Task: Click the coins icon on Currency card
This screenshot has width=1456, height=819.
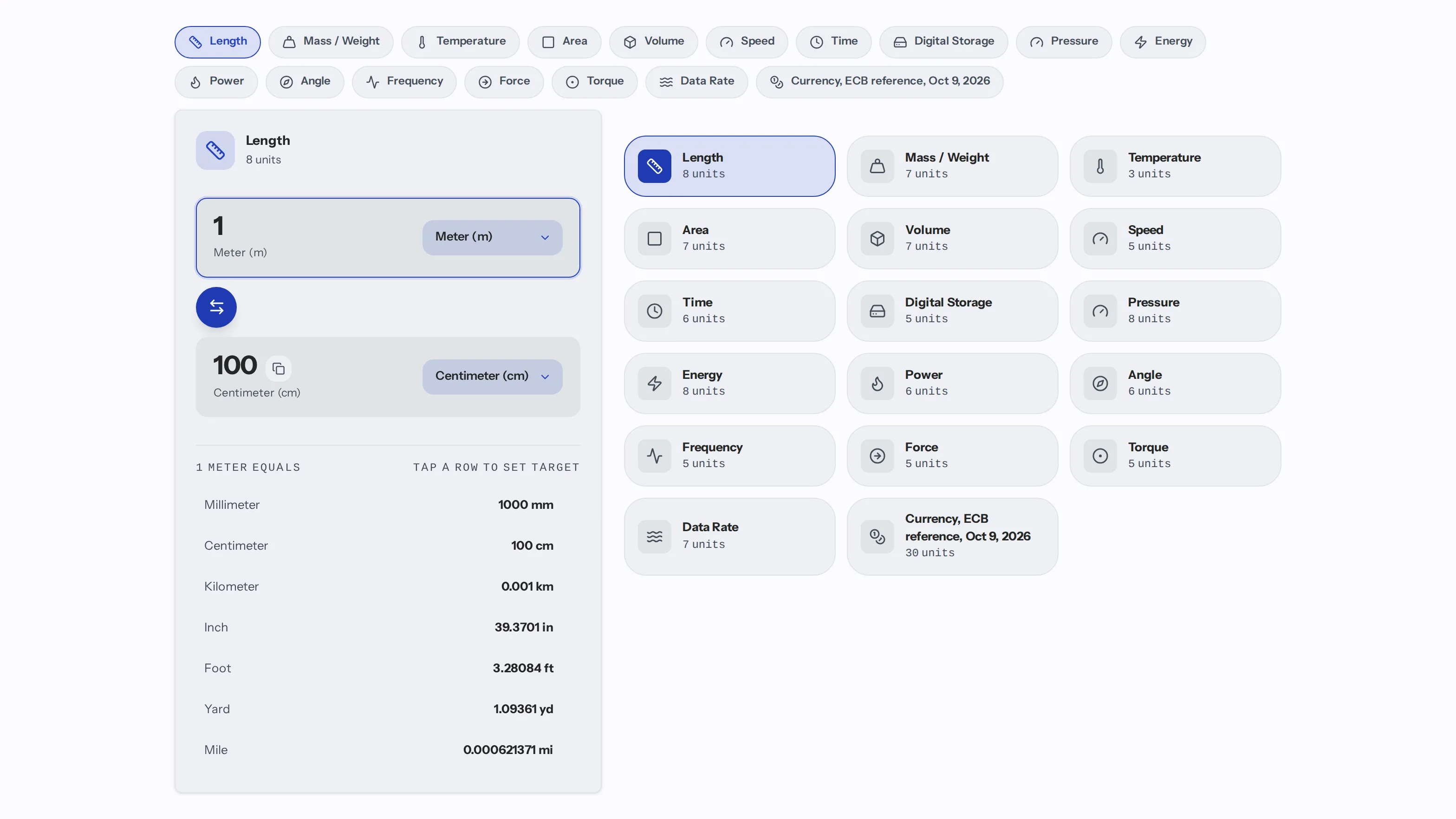Action: click(877, 536)
